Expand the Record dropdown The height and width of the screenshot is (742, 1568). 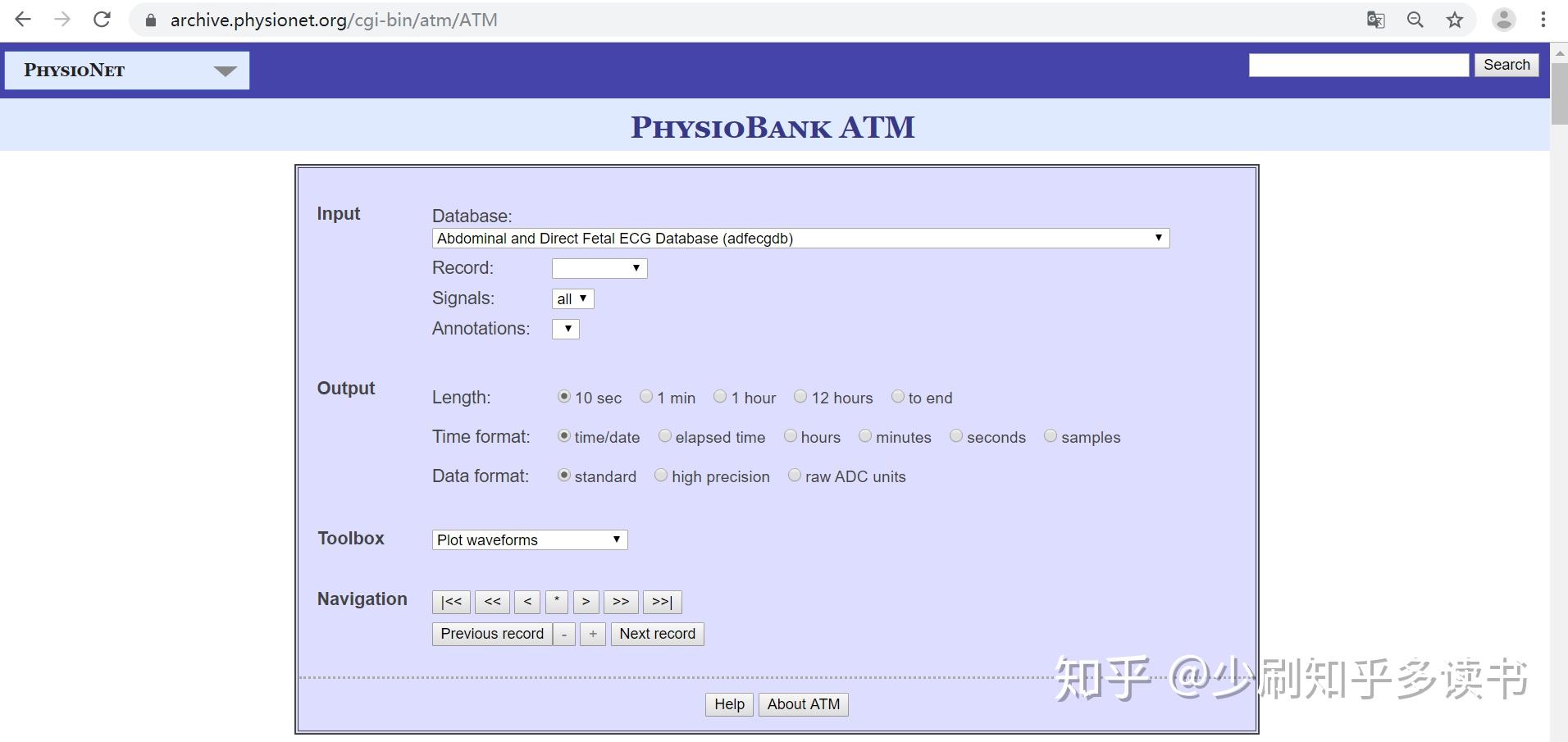[x=599, y=267]
